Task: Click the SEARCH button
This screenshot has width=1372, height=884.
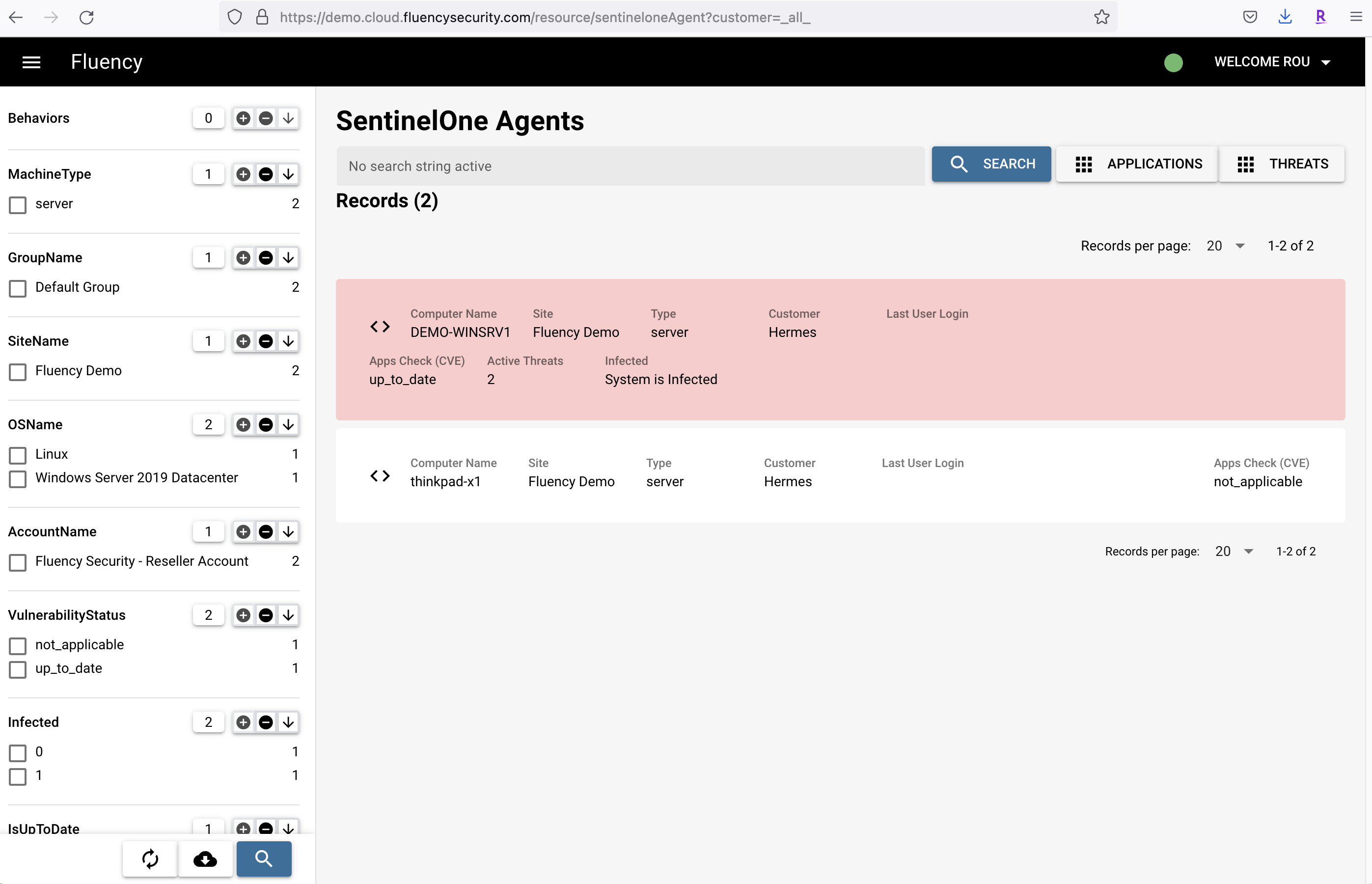Action: click(991, 164)
